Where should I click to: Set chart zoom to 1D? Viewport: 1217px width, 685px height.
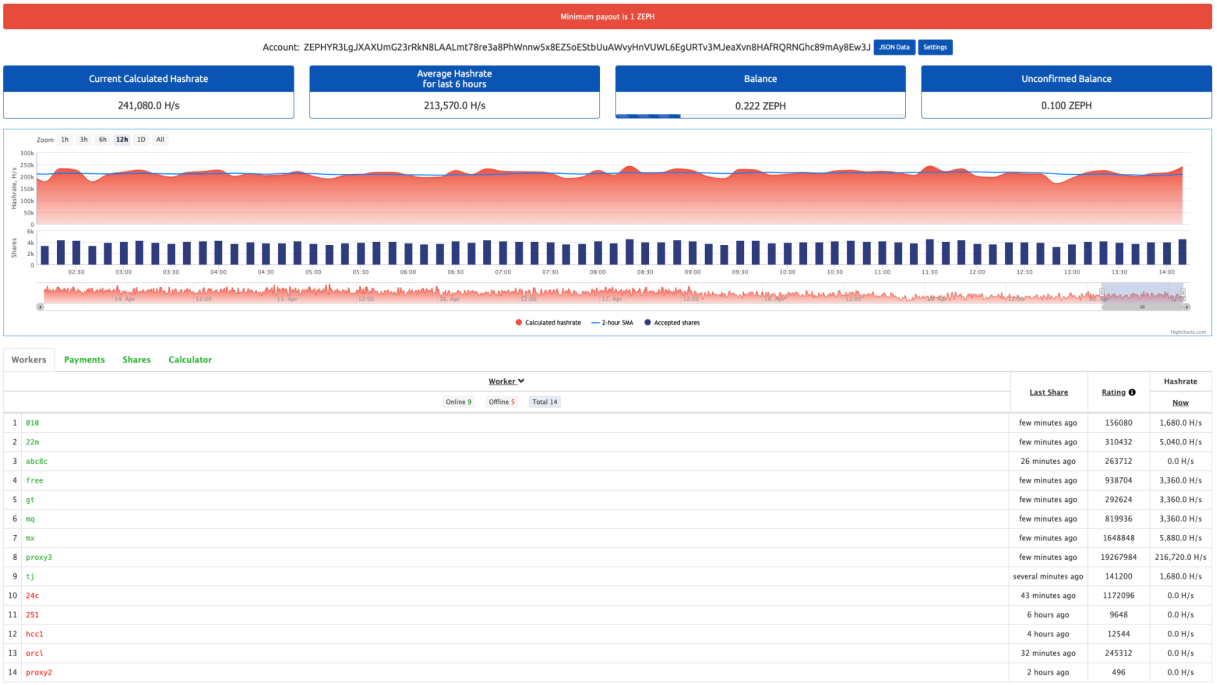click(141, 140)
